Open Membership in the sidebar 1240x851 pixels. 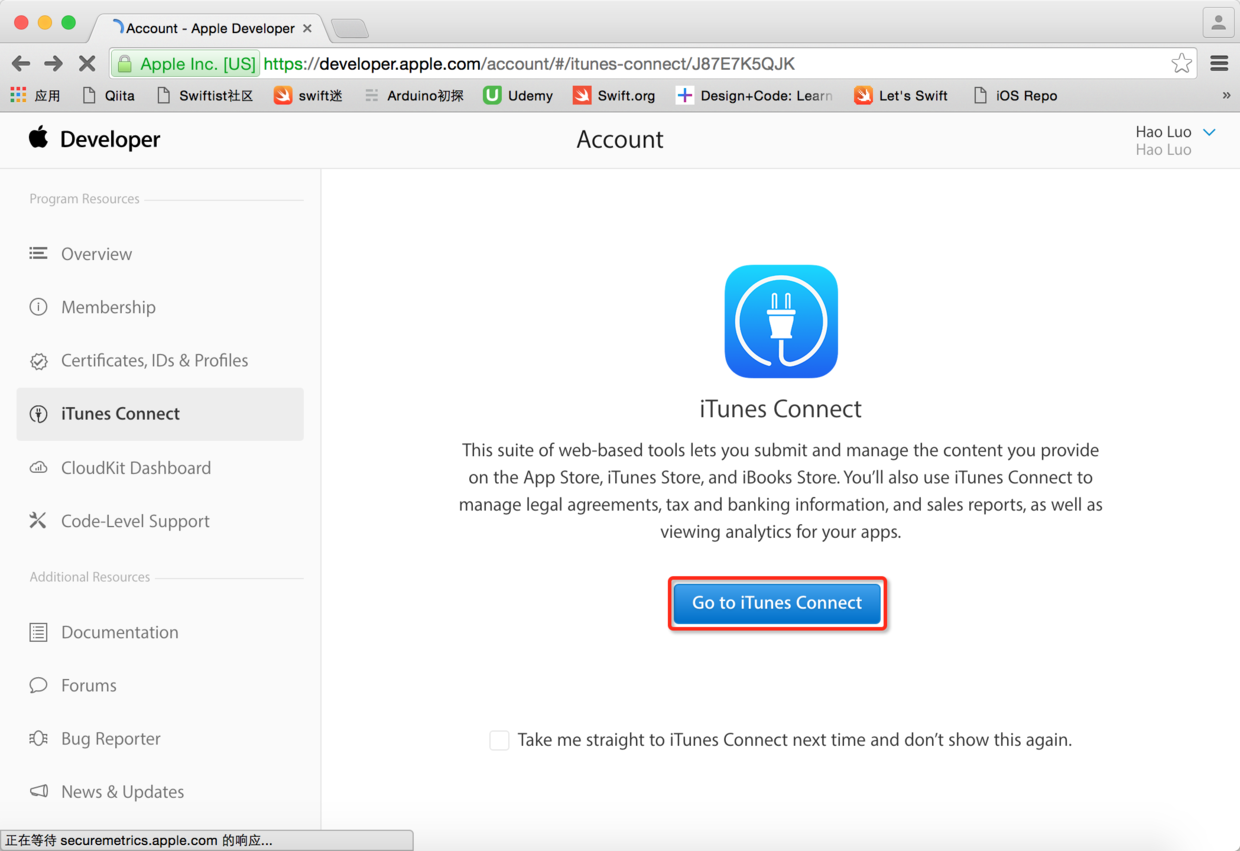[x=160, y=307]
